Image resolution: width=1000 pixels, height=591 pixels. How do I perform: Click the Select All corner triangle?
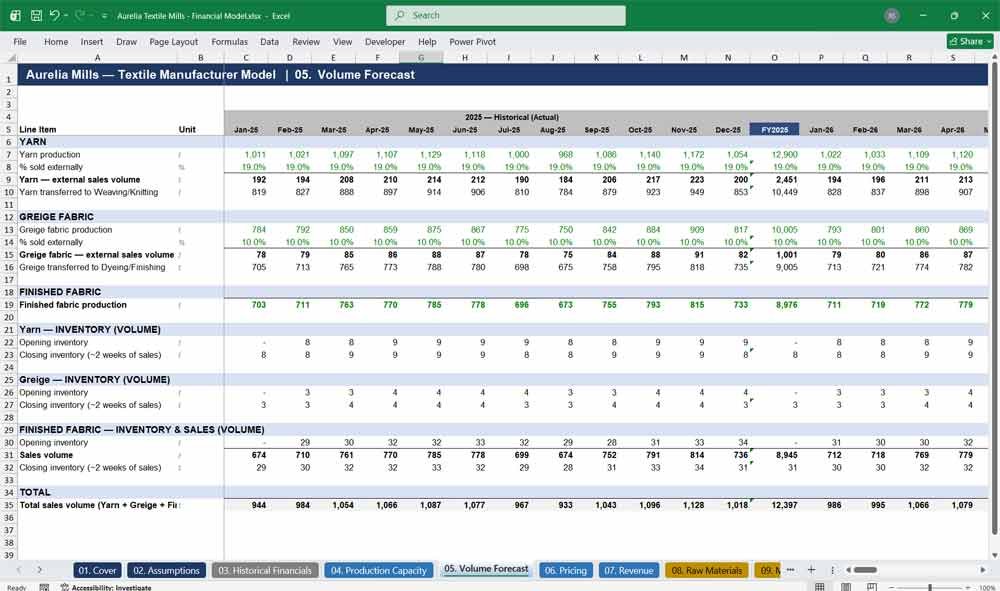point(11,57)
